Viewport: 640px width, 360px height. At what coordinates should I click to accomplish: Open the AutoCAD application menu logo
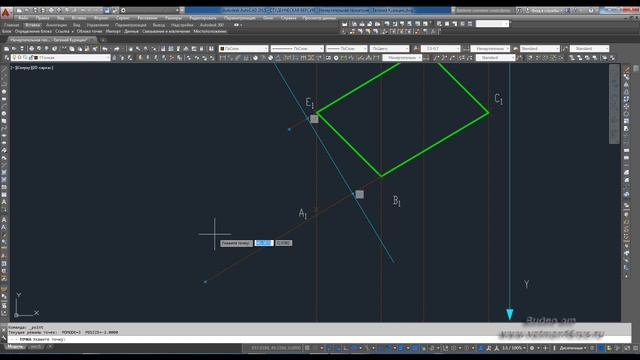pyautogui.click(x=5, y=12)
